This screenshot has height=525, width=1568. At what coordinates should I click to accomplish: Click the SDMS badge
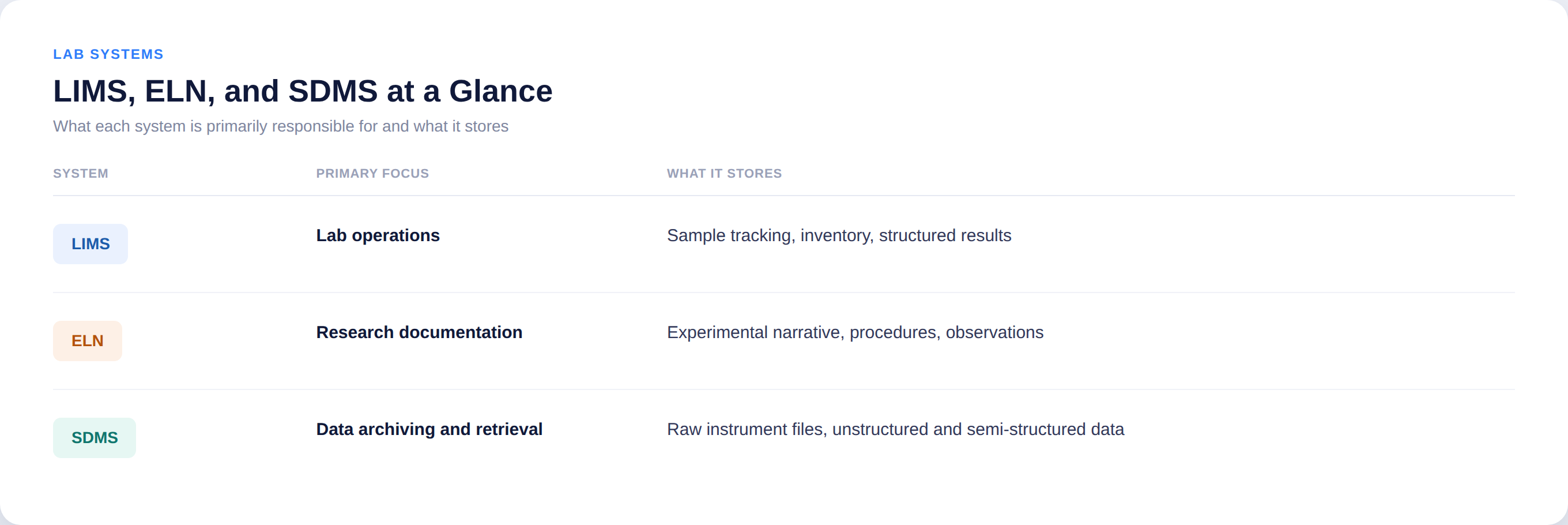tap(95, 437)
